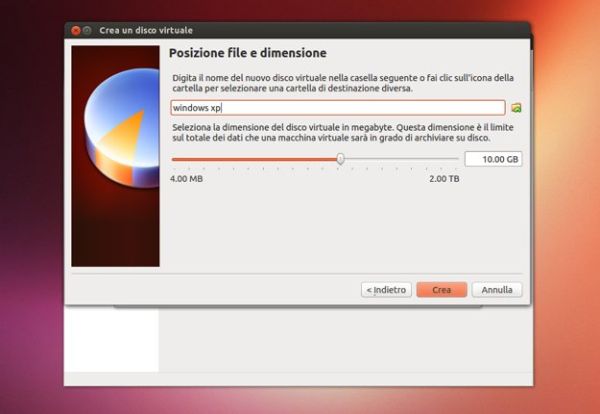Screen dimensions: 600x414
Task: Go back with the Indietro button
Action: pyautogui.click(x=386, y=289)
